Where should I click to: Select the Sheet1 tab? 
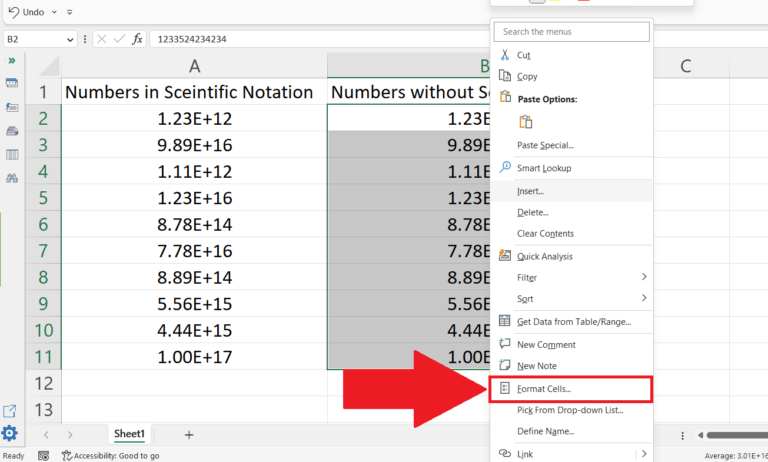click(x=128, y=434)
